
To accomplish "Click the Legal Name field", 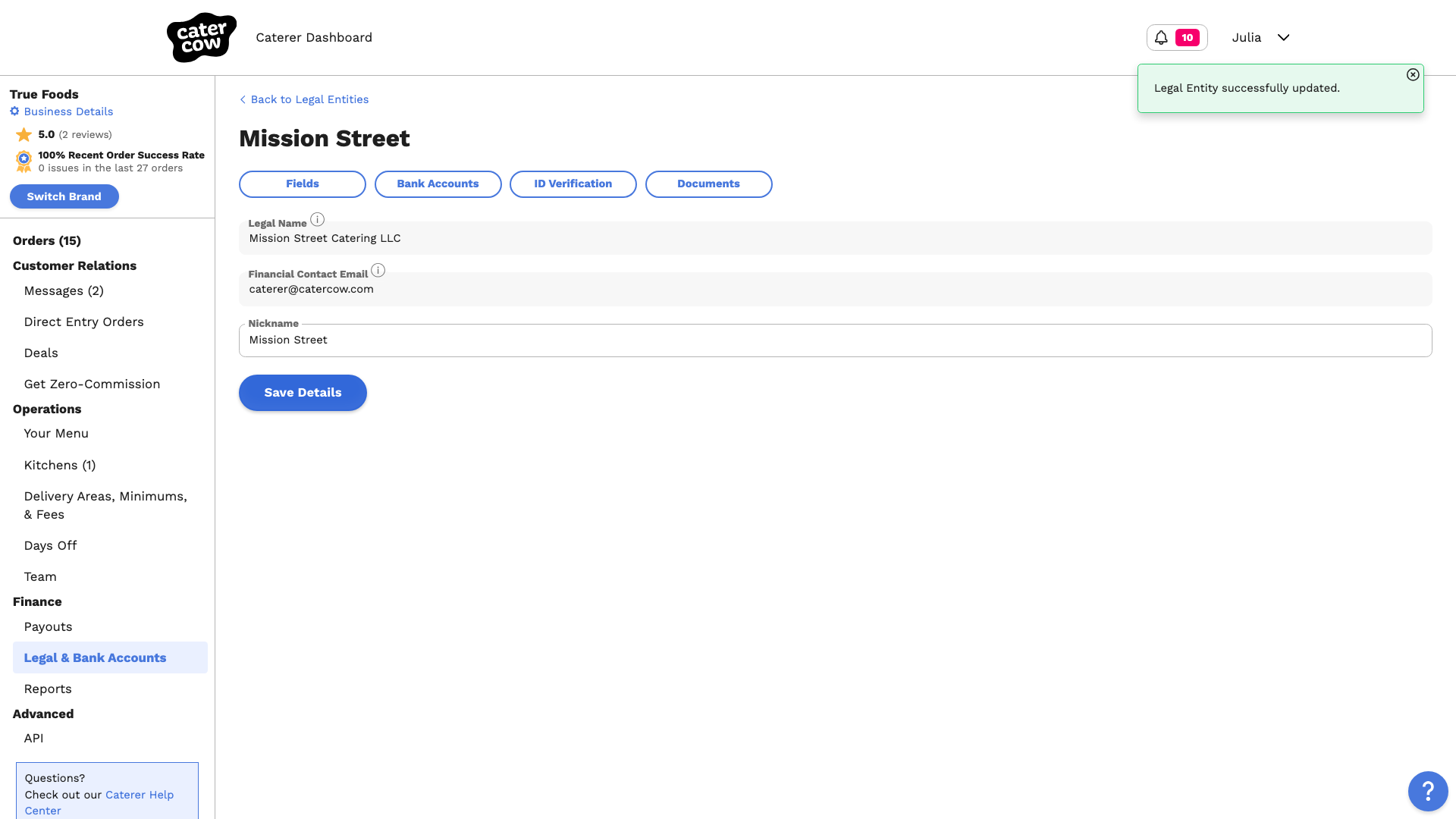I will coord(835,238).
